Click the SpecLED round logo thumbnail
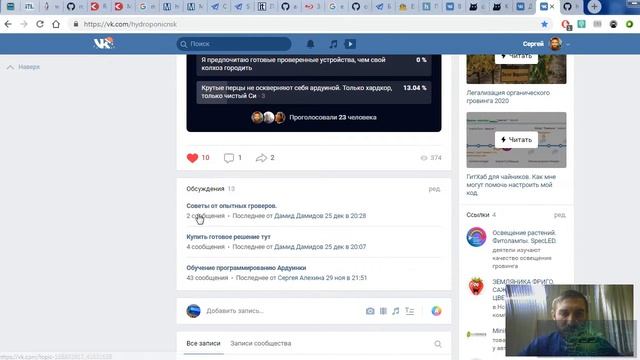 click(x=476, y=237)
